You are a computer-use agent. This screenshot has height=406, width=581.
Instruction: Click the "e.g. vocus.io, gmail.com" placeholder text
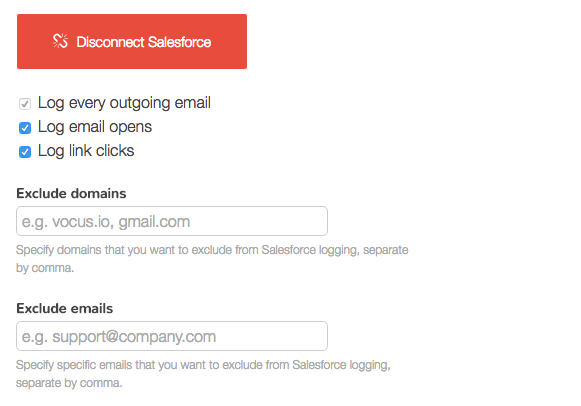106,222
